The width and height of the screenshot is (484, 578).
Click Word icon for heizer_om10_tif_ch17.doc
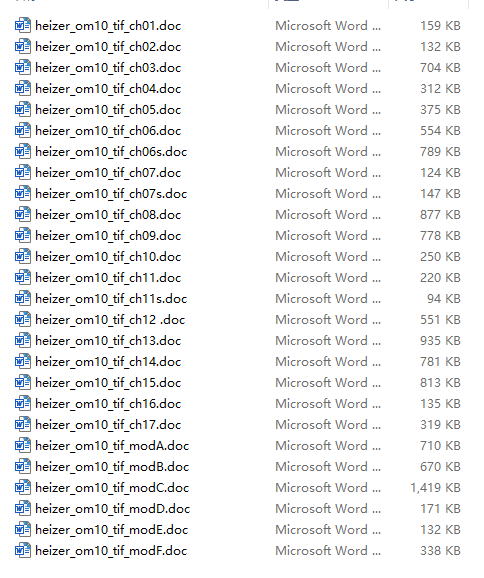click(22, 425)
